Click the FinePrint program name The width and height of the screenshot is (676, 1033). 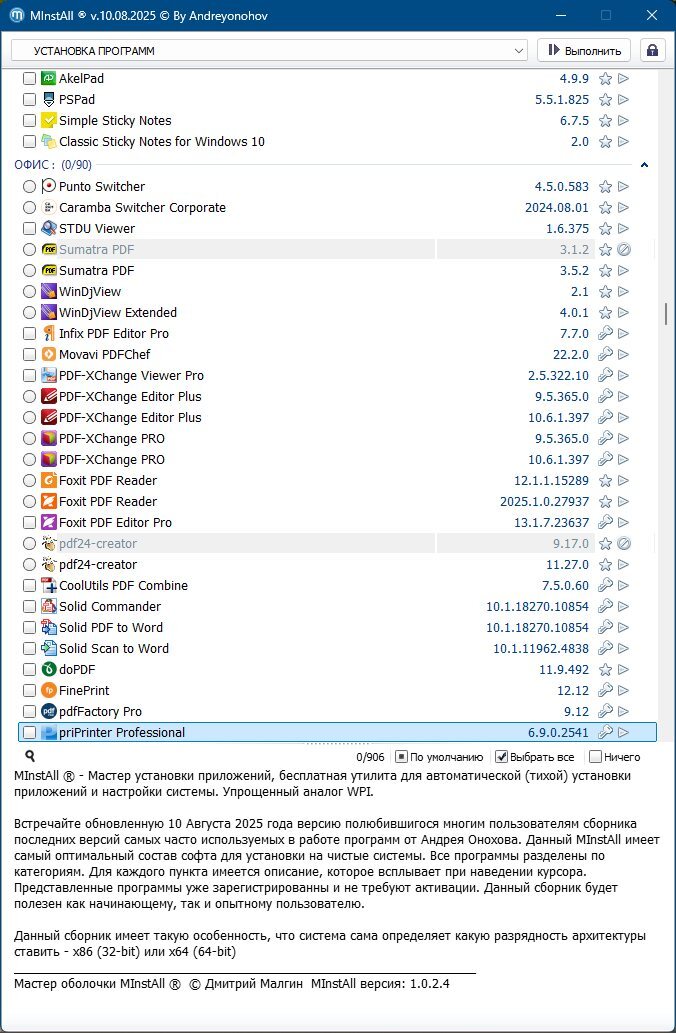[x=84, y=690]
